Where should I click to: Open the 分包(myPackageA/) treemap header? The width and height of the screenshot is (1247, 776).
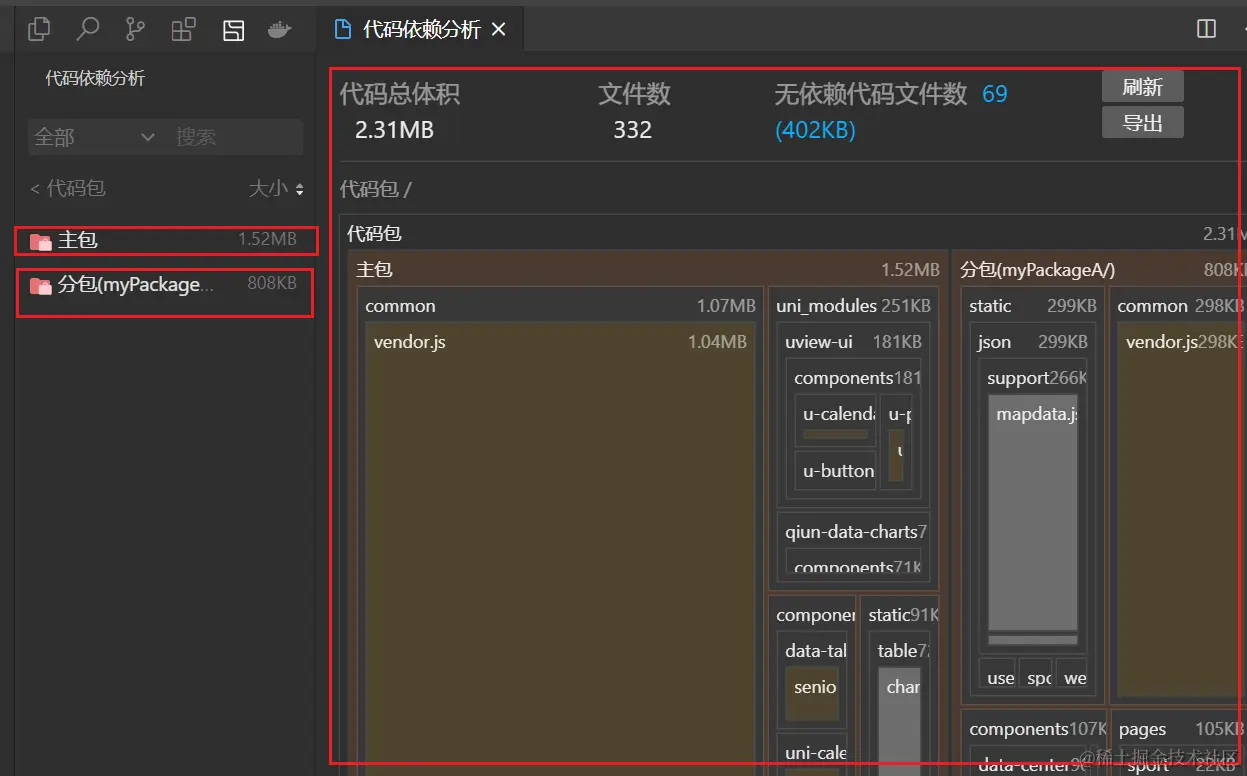click(1098, 270)
